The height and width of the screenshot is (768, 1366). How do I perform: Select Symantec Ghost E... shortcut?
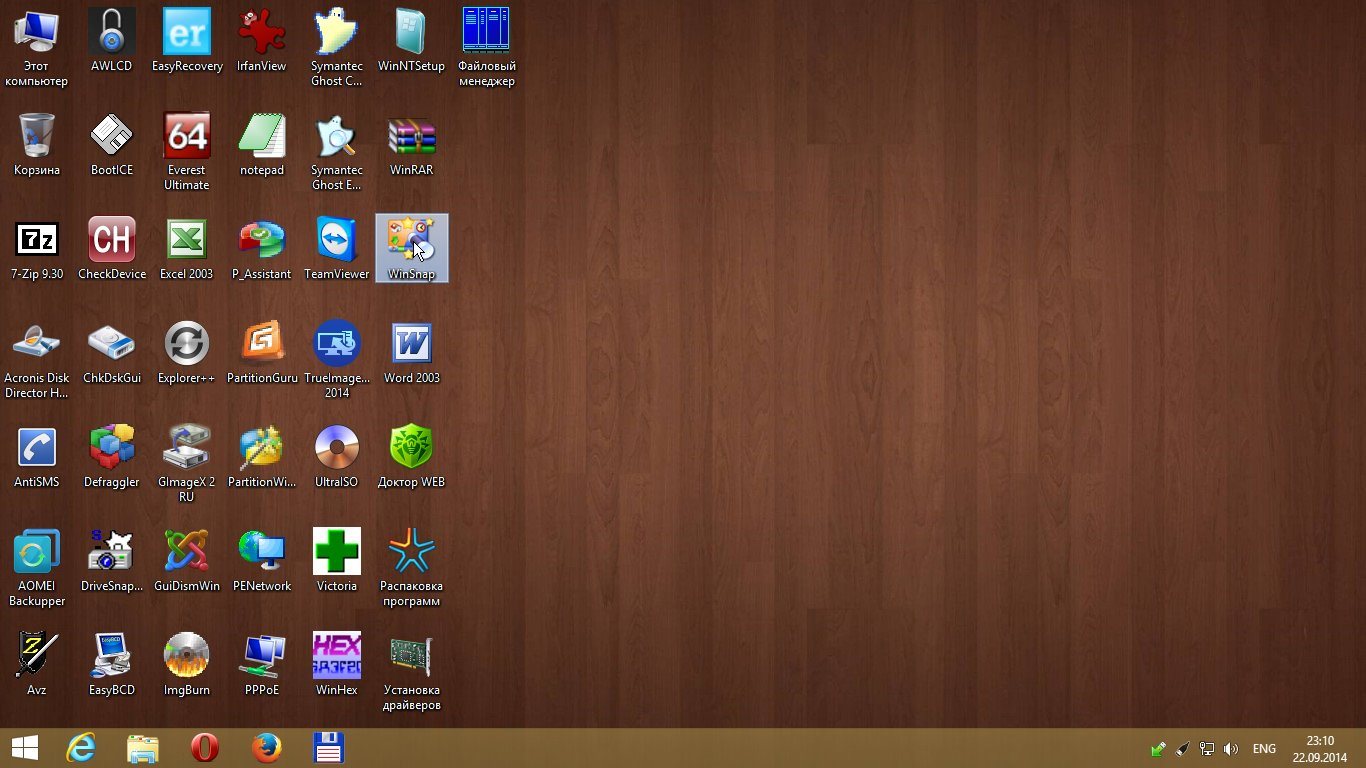pyautogui.click(x=337, y=151)
